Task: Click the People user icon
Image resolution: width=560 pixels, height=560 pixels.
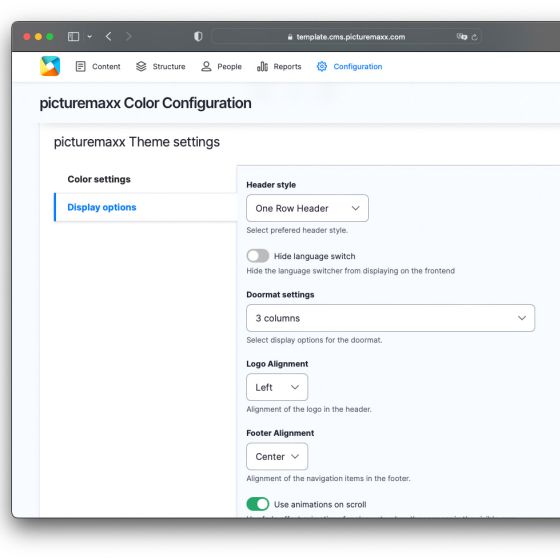Action: point(206,66)
